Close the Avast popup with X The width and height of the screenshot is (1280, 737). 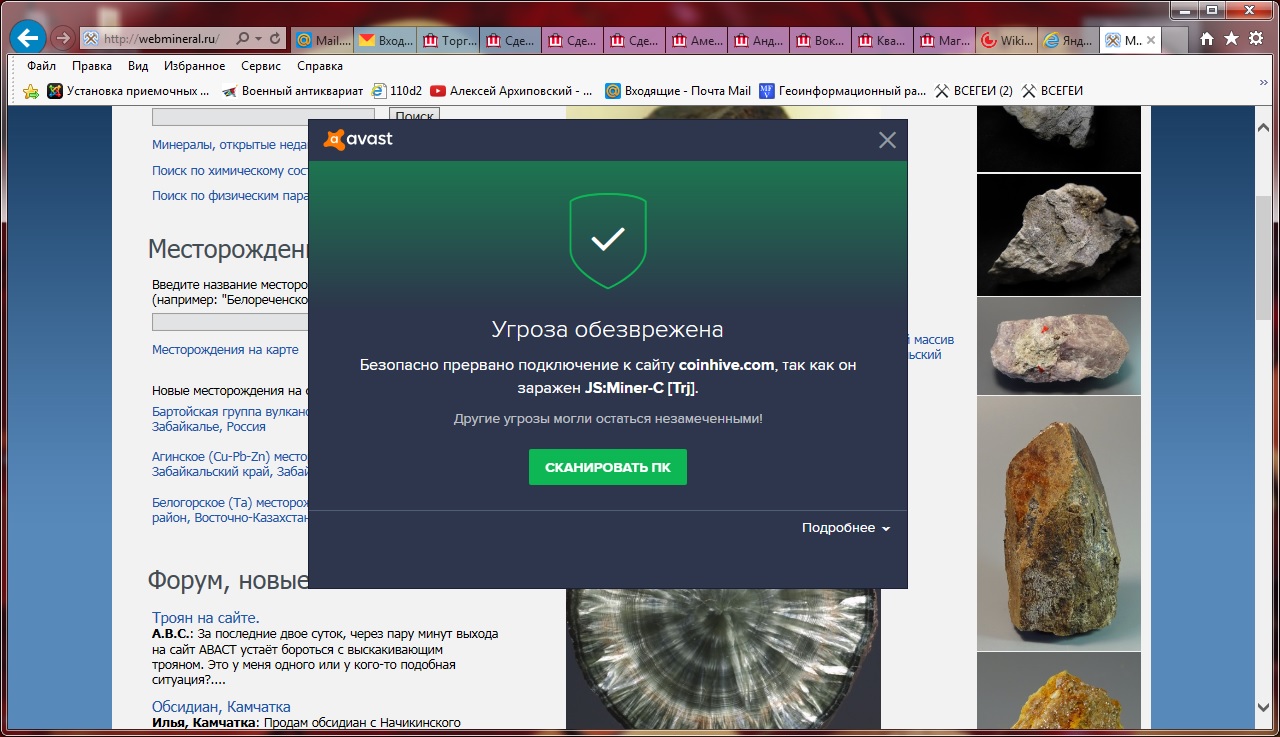pos(887,140)
